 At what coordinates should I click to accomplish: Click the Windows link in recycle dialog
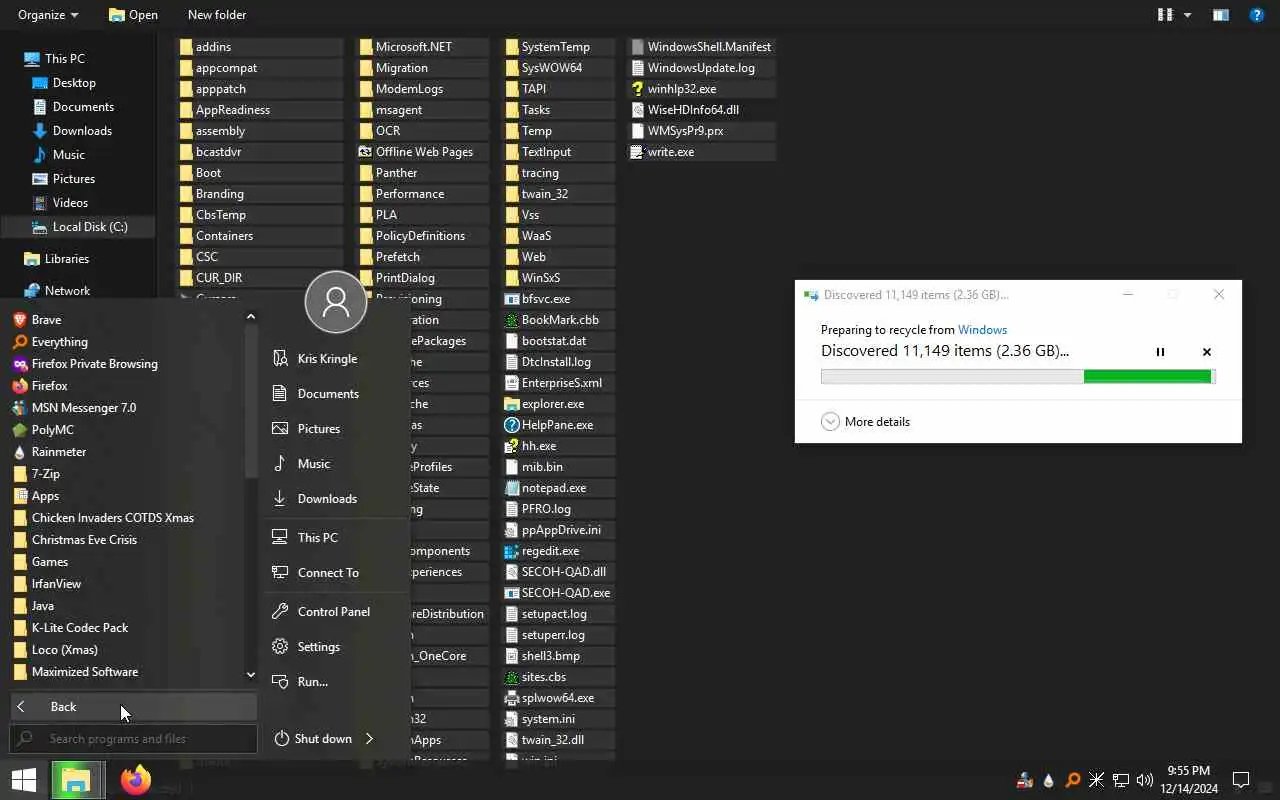coord(982,330)
